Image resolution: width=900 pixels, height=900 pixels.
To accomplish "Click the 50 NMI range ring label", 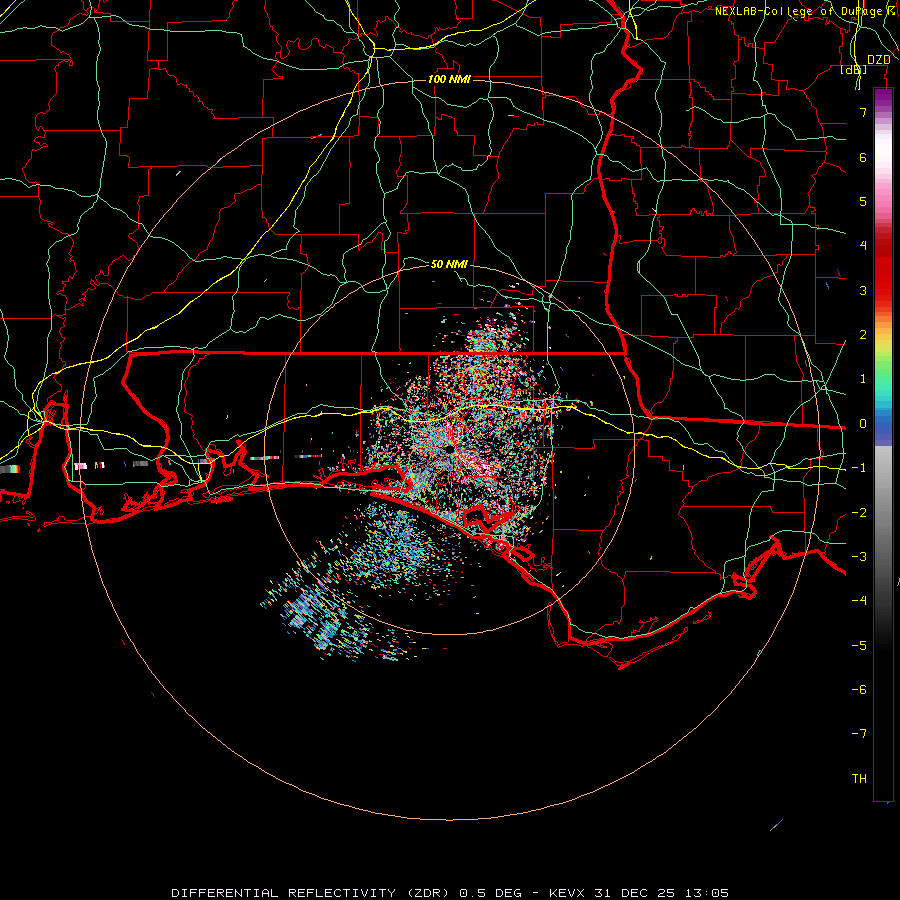I will pyautogui.click(x=449, y=264).
